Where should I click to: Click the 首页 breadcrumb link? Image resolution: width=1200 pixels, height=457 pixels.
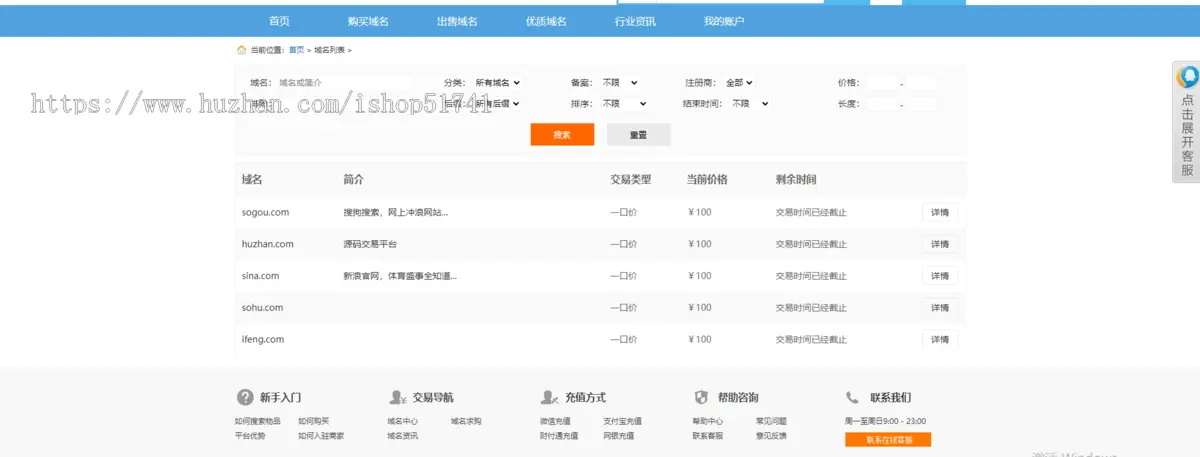[296, 49]
